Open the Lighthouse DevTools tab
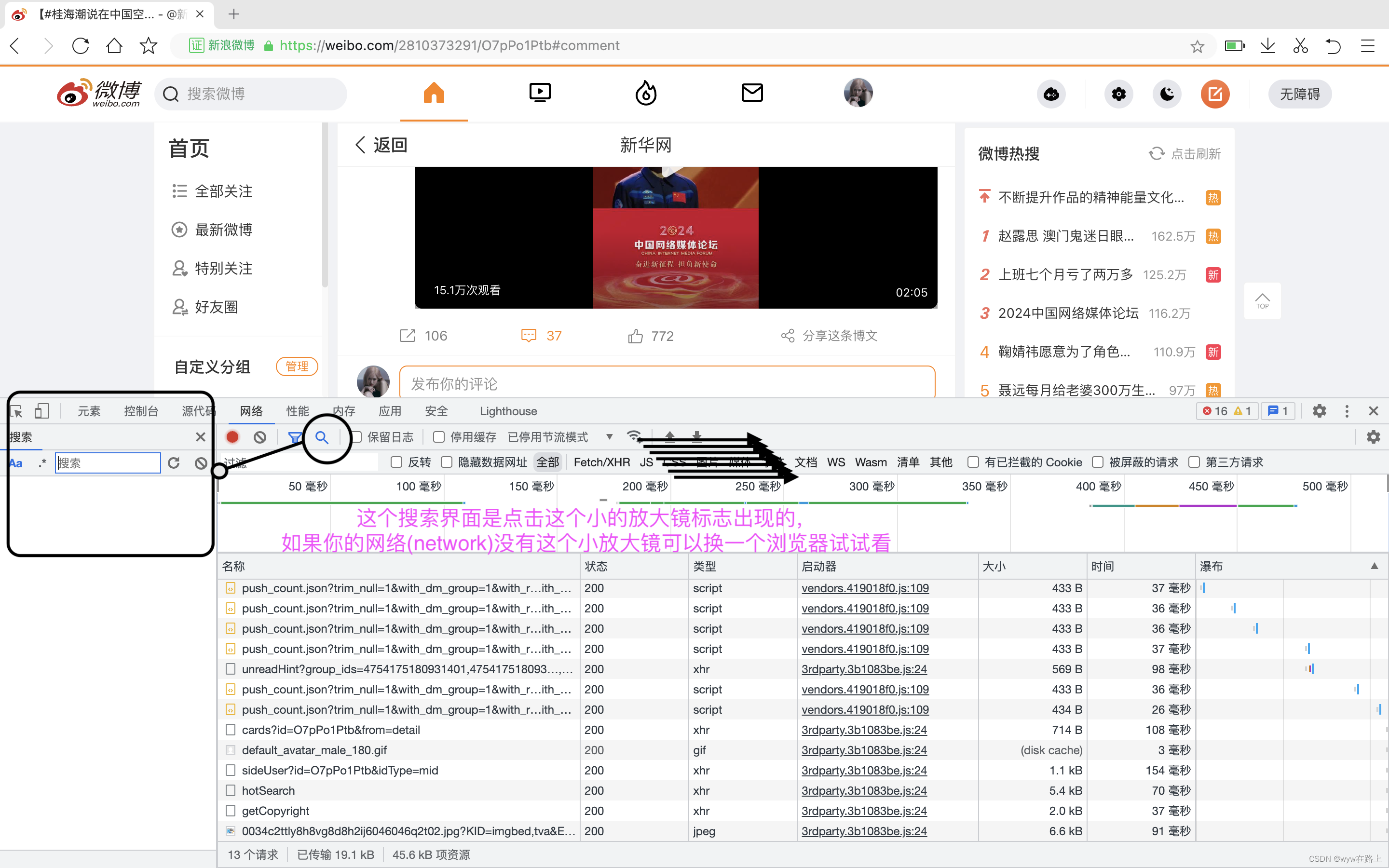Image resolution: width=1389 pixels, height=868 pixels. [x=508, y=411]
